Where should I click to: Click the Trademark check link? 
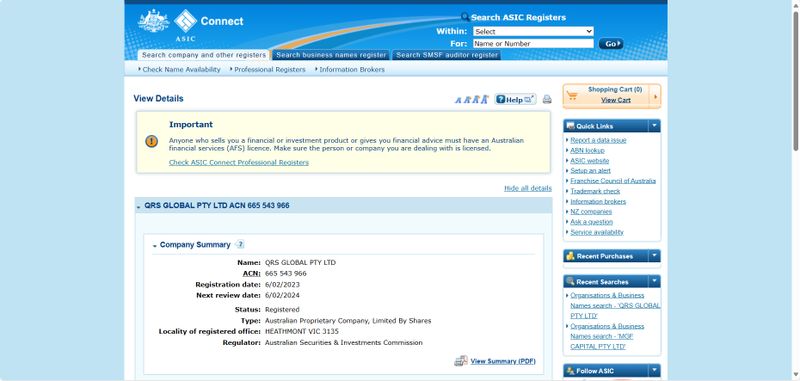595,191
